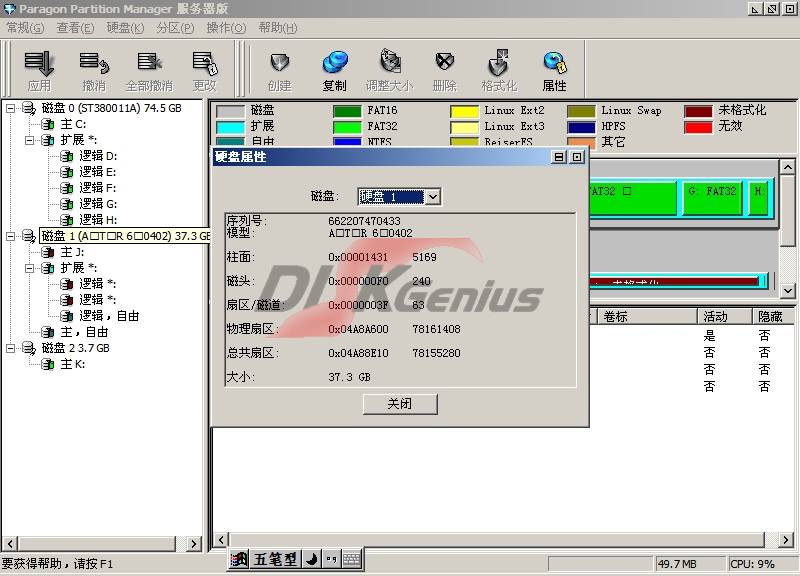Open the 帮助(H) menu

pos(278,28)
